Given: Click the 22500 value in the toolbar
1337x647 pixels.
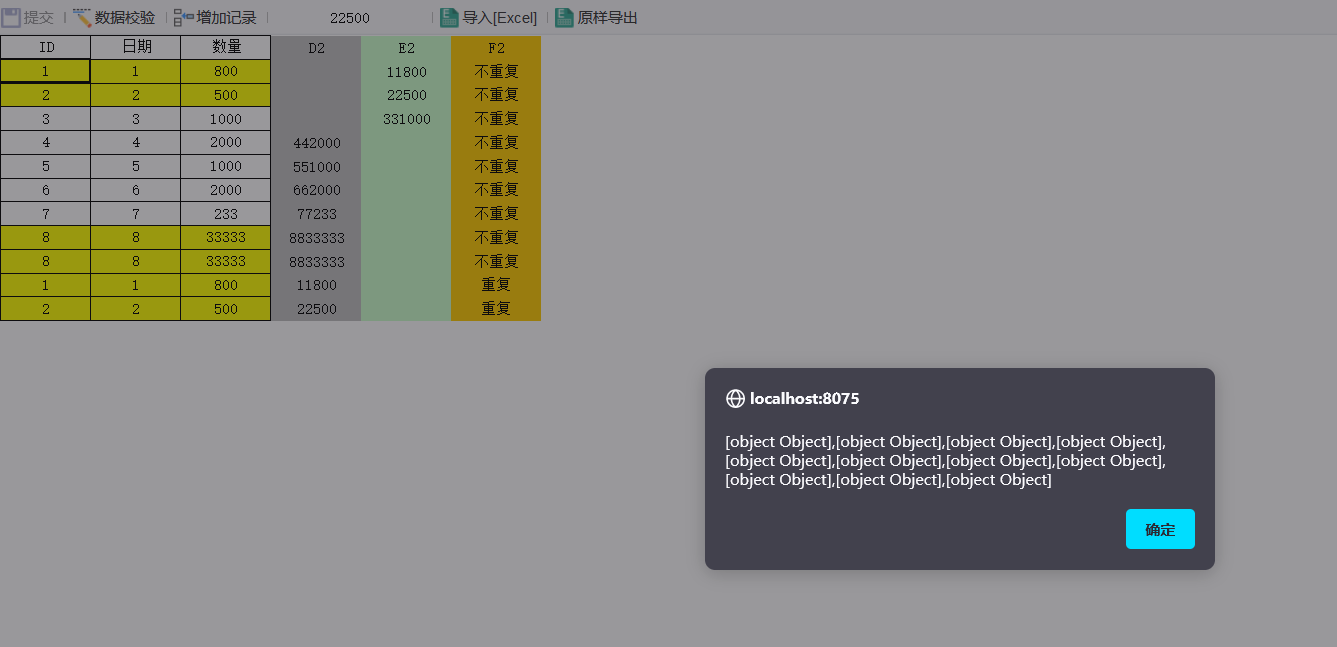Looking at the screenshot, I should (350, 18).
